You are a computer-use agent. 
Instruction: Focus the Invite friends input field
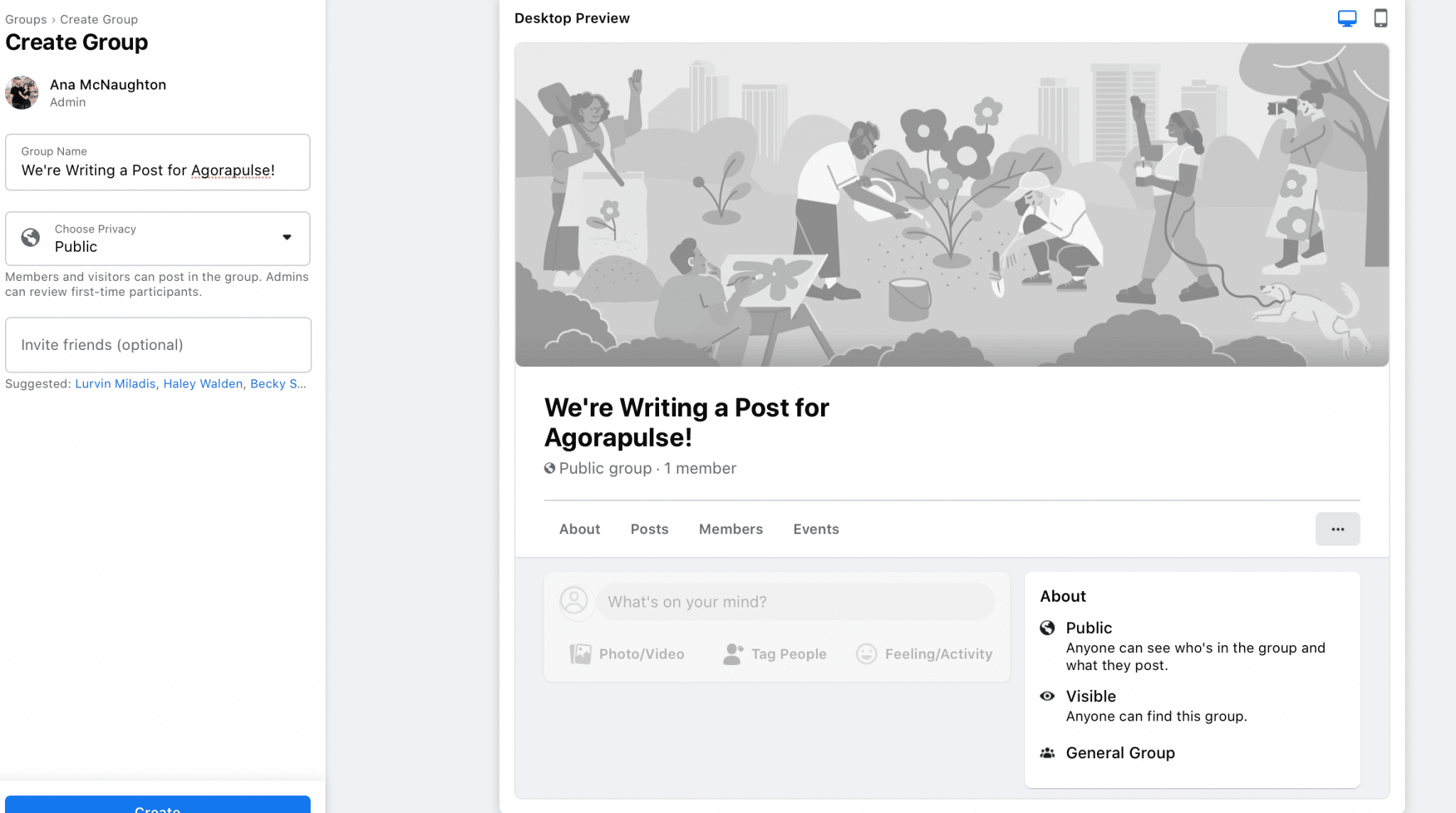pos(158,345)
